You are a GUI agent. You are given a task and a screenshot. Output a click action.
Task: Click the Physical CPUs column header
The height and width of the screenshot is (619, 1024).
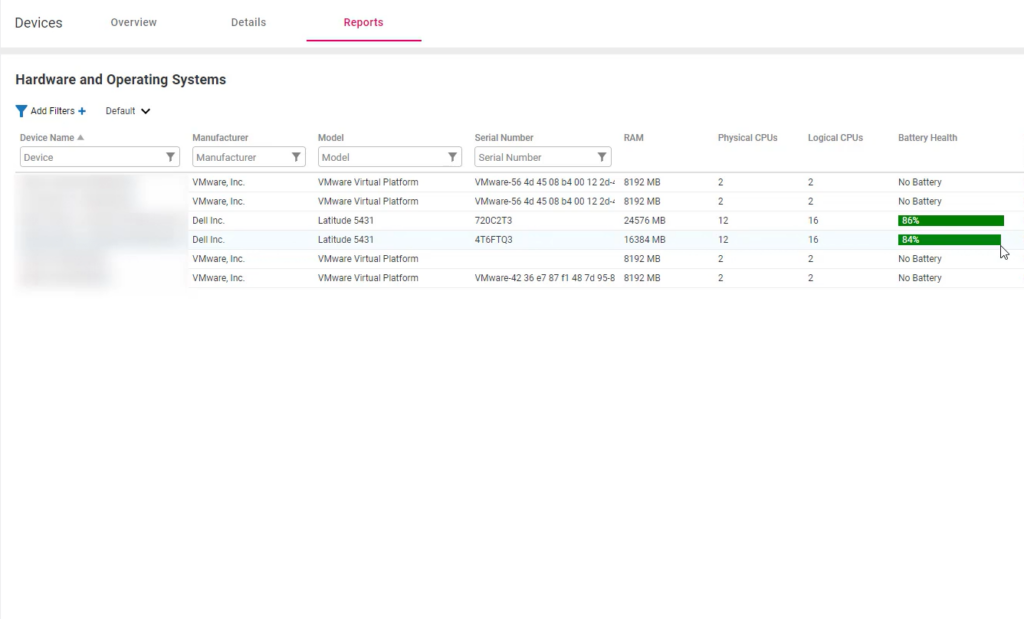(x=747, y=138)
